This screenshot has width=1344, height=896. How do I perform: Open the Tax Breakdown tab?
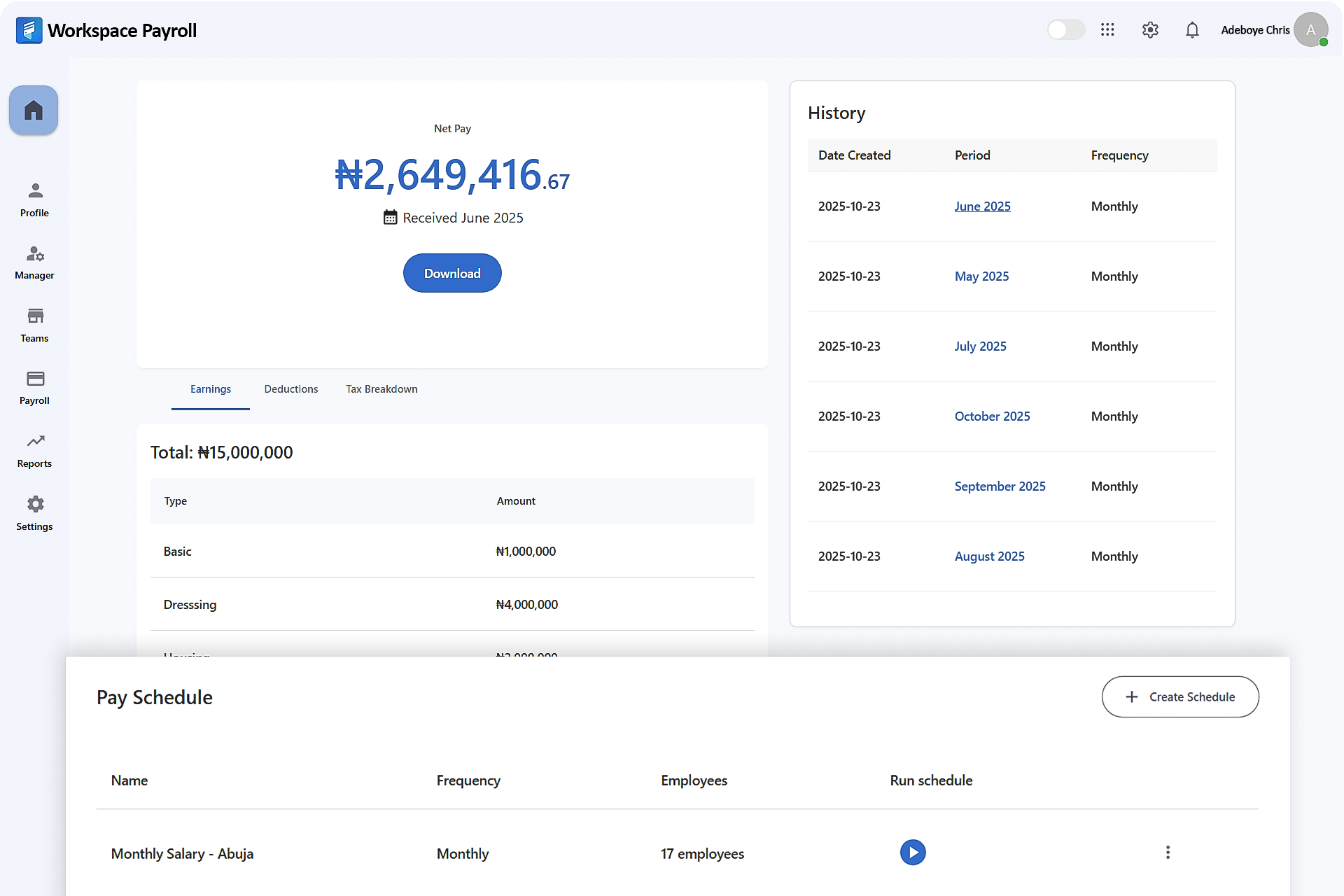coord(381,389)
